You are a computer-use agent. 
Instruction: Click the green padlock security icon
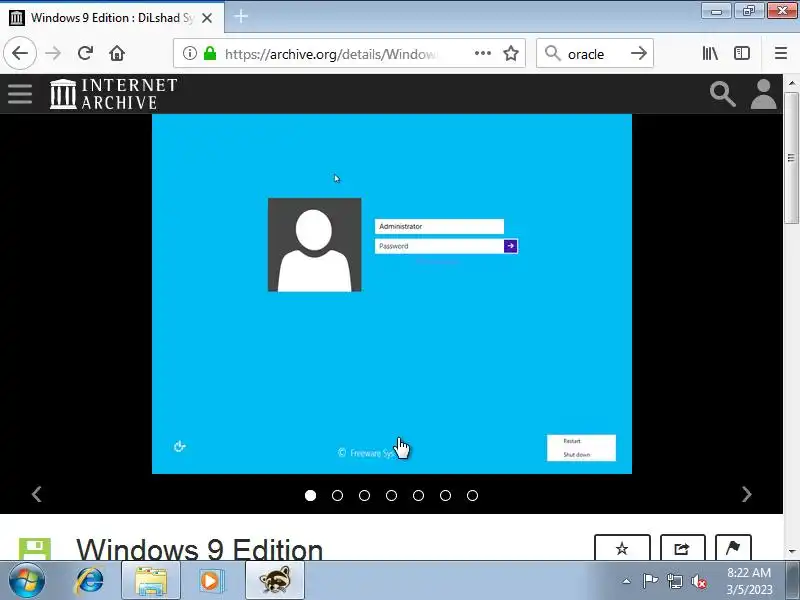[210, 53]
